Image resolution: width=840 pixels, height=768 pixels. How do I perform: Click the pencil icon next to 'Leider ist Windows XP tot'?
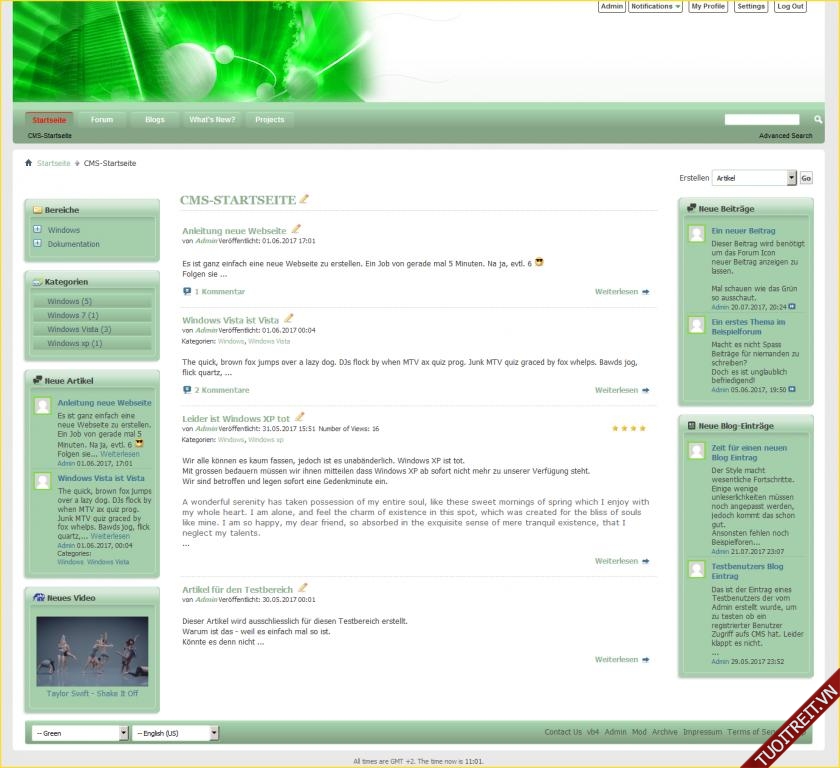pyautogui.click(x=299, y=417)
